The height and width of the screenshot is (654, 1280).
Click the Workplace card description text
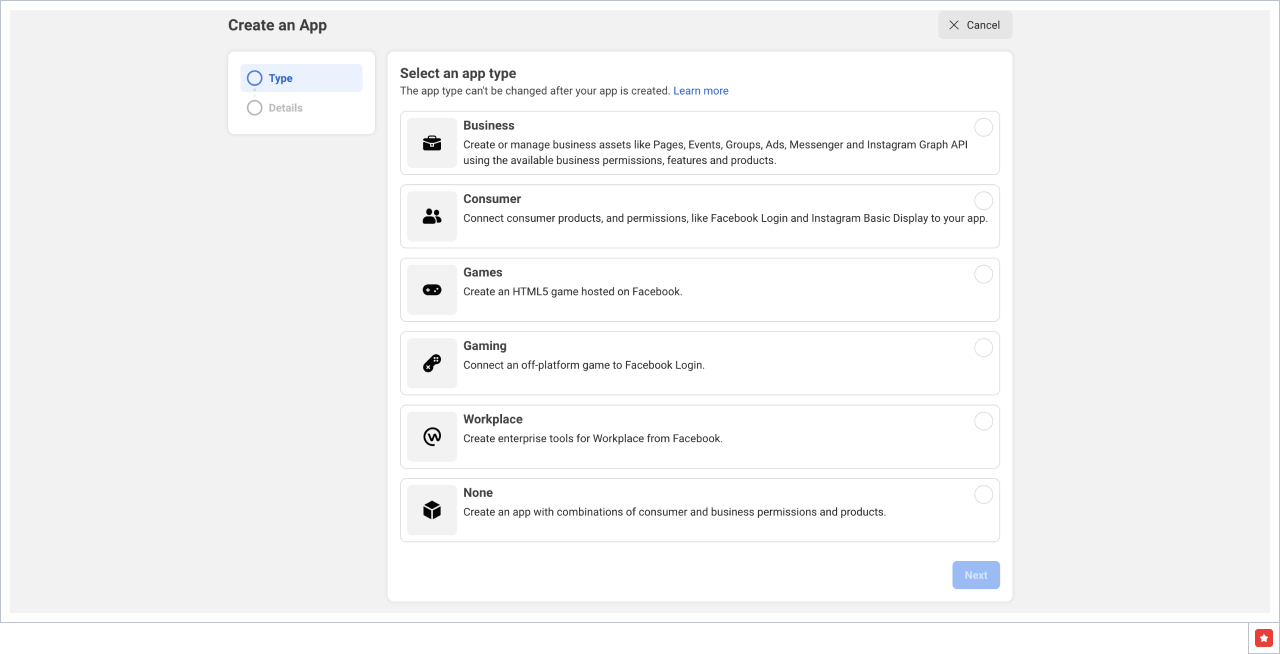[x=592, y=439]
